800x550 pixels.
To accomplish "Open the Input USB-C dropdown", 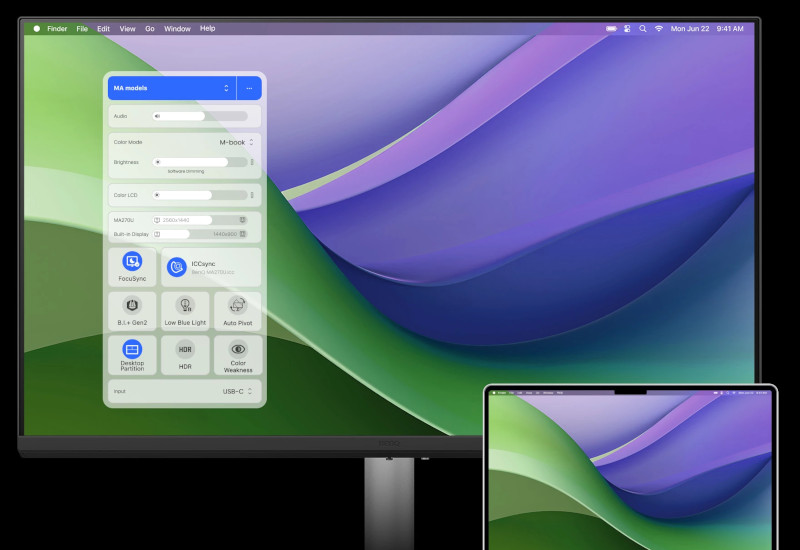I will pyautogui.click(x=237, y=392).
